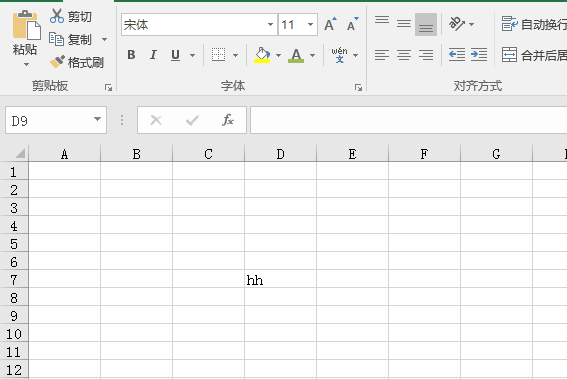Select cell D7 containing hh
This screenshot has width=567, height=379.
pos(280,279)
